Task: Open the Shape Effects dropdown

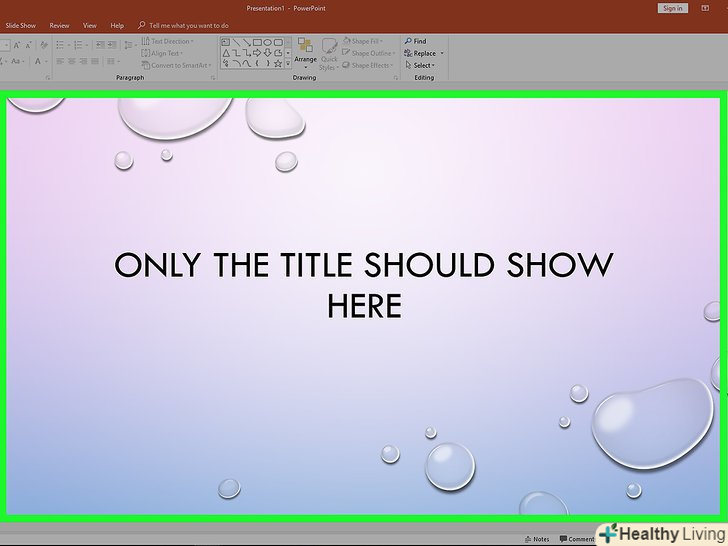Action: 367,65
